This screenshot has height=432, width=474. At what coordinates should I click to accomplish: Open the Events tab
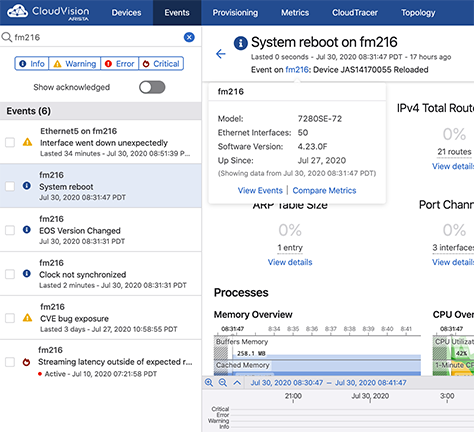(177, 13)
